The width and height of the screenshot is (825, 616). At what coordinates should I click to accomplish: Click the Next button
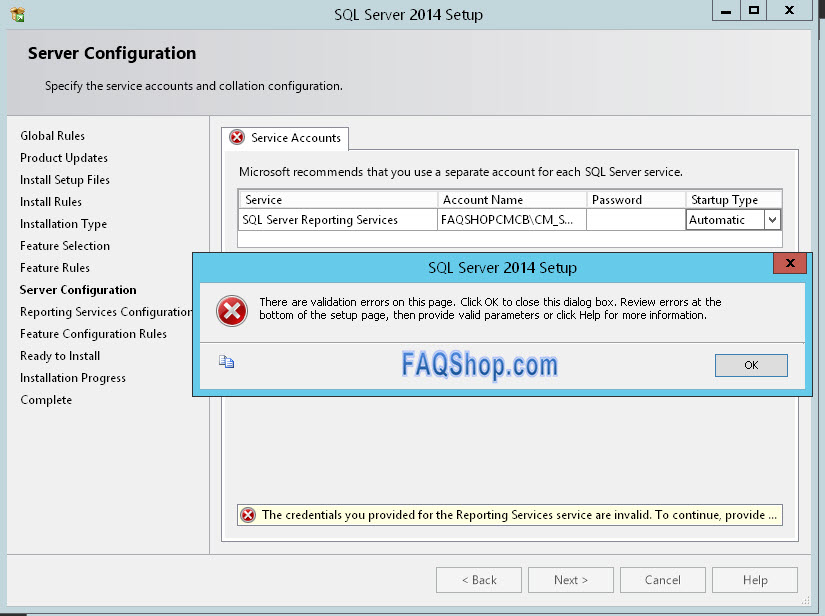coord(571,580)
